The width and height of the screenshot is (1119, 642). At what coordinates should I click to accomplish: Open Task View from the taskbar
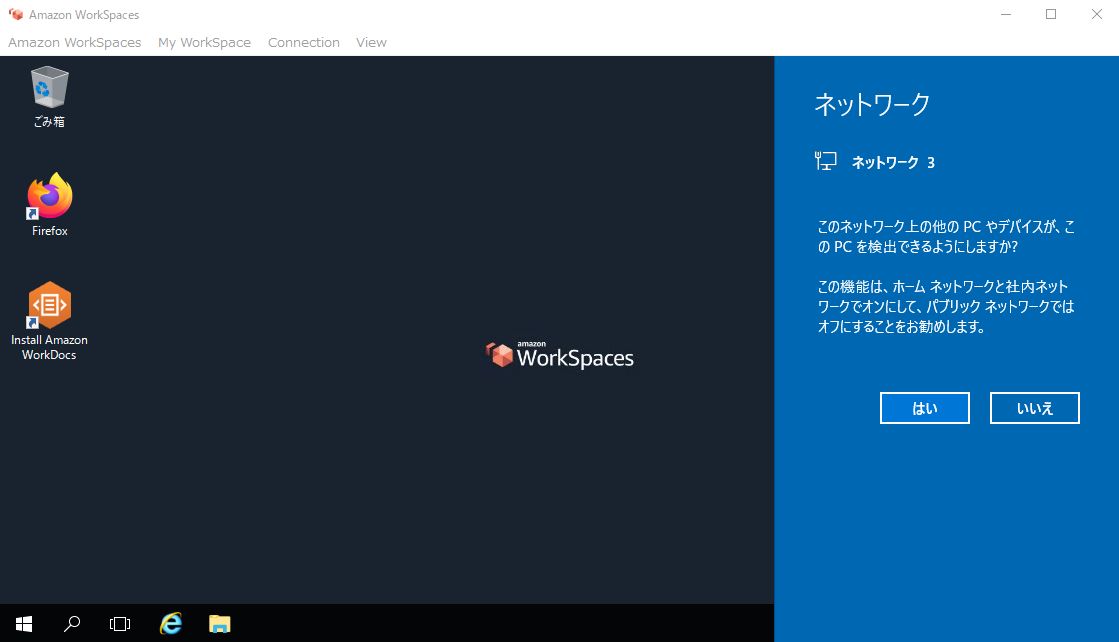(x=120, y=624)
